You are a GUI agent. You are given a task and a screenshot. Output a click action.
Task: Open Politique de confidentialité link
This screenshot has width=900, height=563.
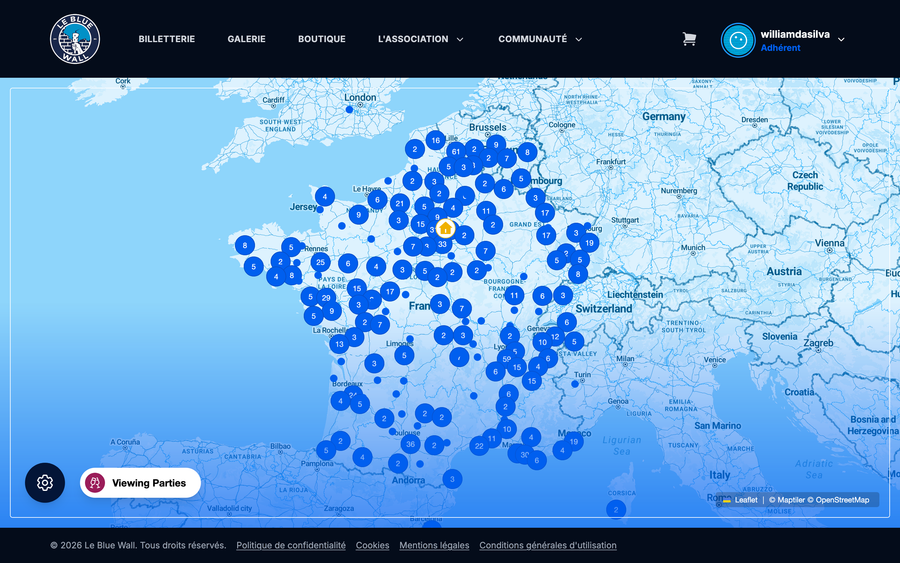[x=291, y=545]
